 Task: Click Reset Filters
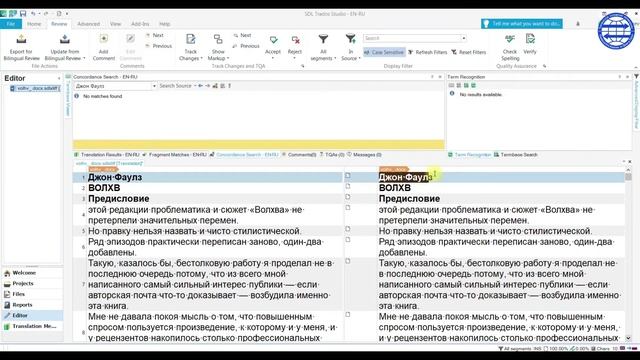(x=469, y=52)
